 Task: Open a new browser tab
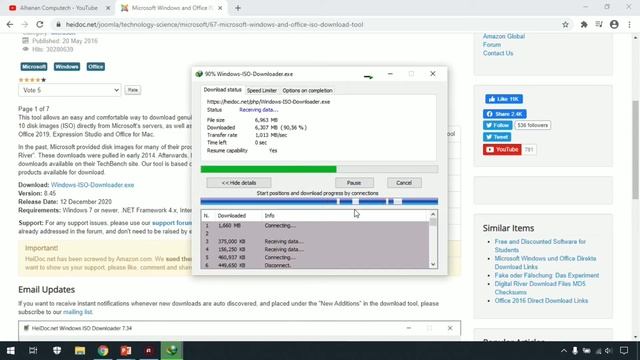(238, 8)
